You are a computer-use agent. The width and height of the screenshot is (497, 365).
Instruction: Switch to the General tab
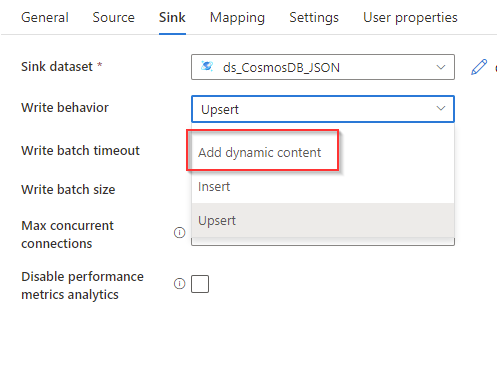[45, 17]
